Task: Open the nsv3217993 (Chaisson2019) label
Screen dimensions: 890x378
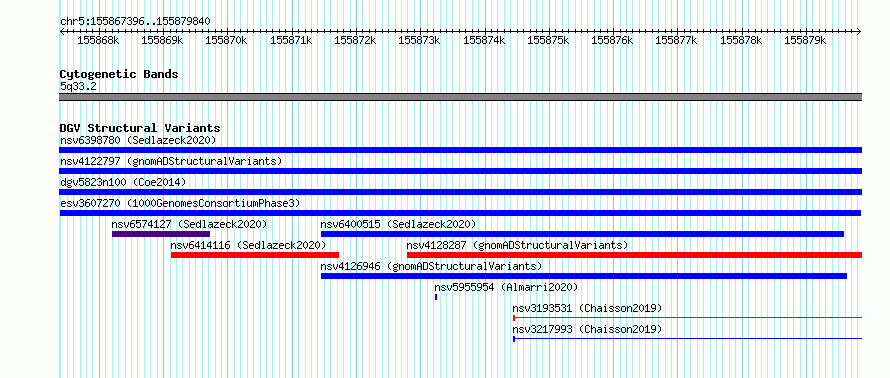Action: pos(587,329)
